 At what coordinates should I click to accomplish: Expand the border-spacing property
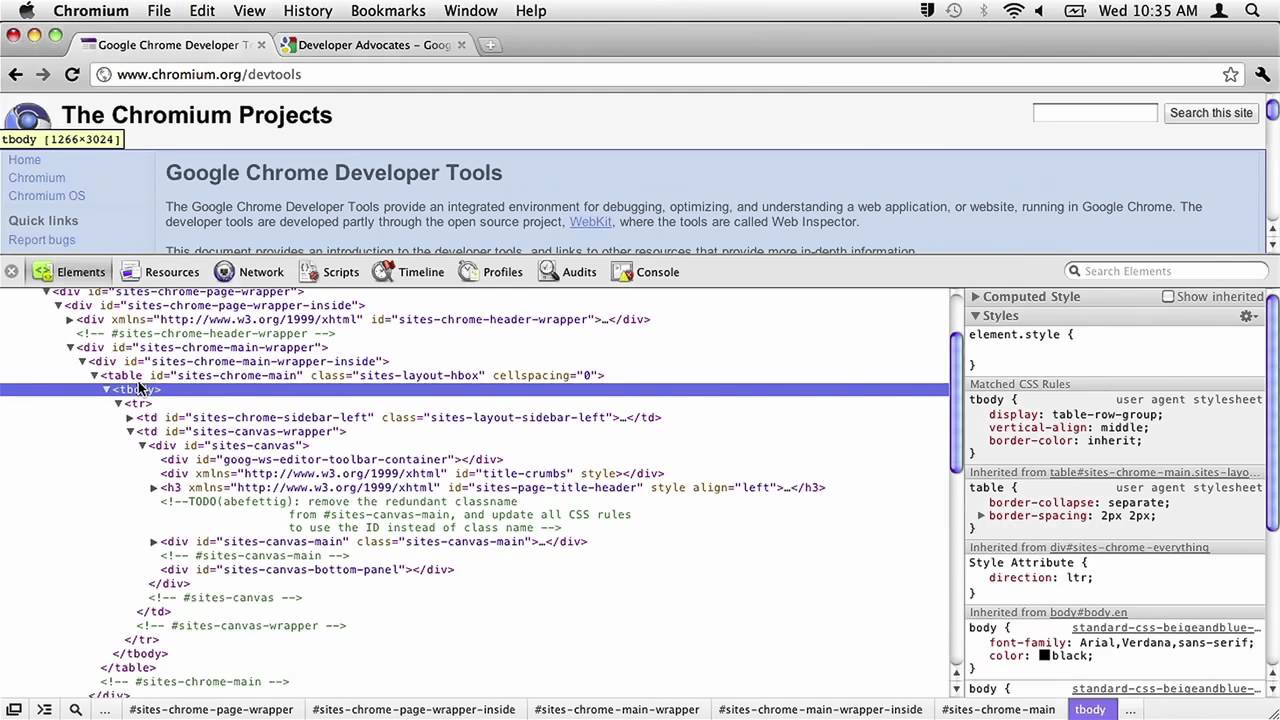click(x=981, y=516)
